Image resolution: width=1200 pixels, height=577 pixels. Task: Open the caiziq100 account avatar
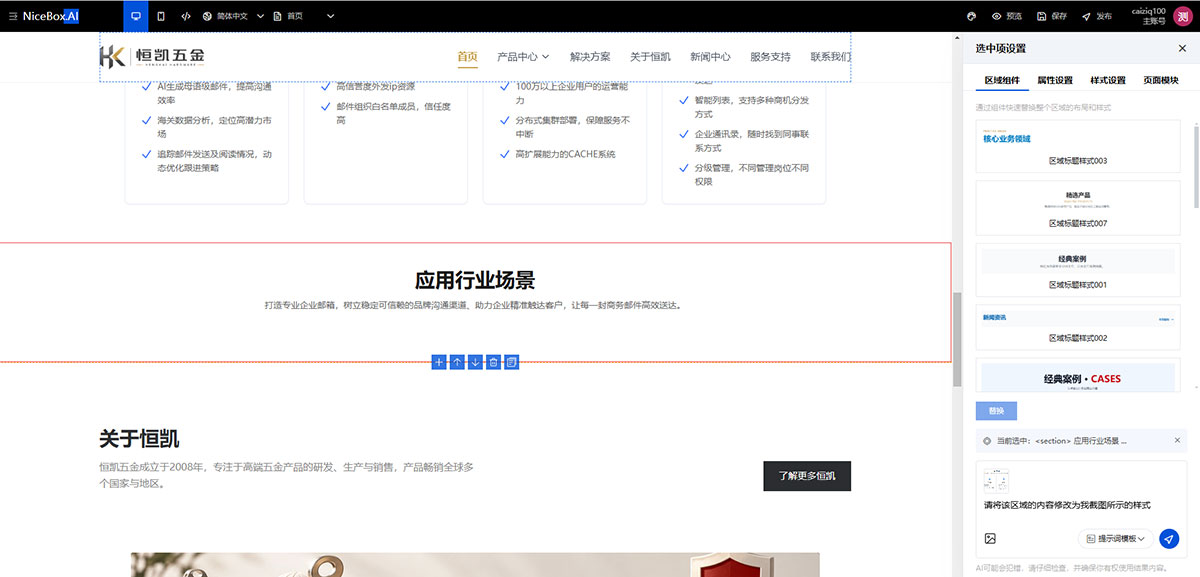pos(1182,16)
